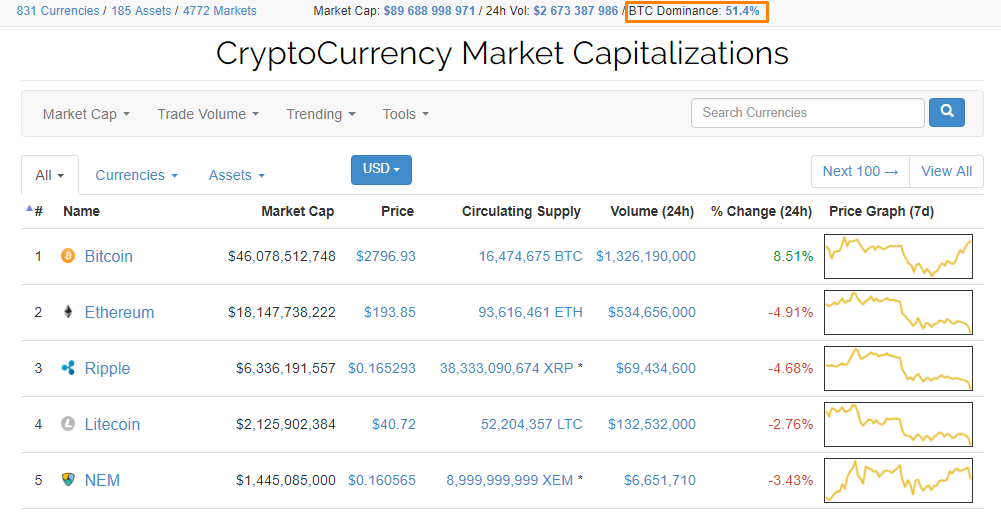Click the View All button
This screenshot has height=512, width=1001.
coord(946,171)
